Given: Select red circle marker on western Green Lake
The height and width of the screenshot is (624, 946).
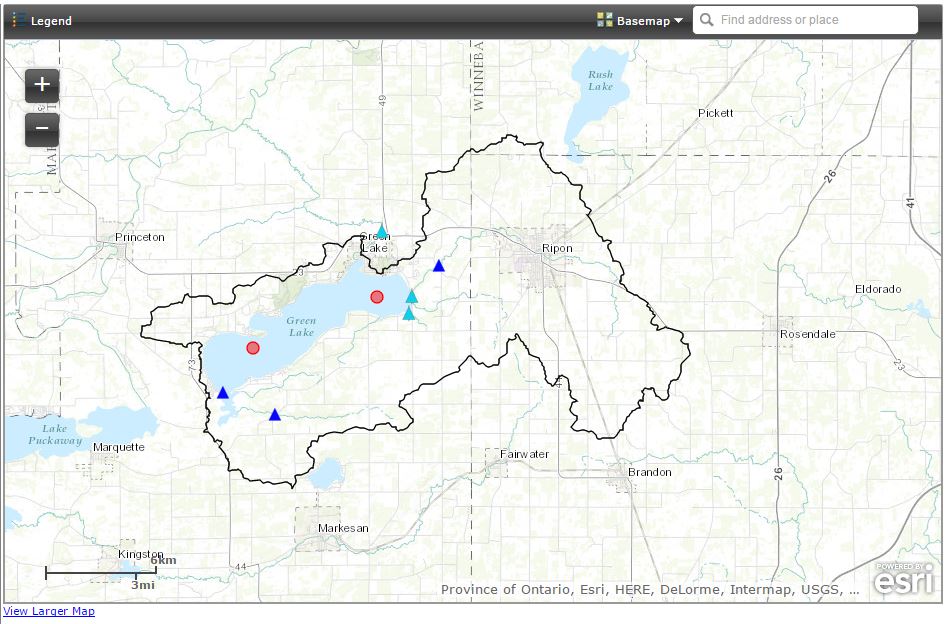Looking at the screenshot, I should pyautogui.click(x=253, y=348).
